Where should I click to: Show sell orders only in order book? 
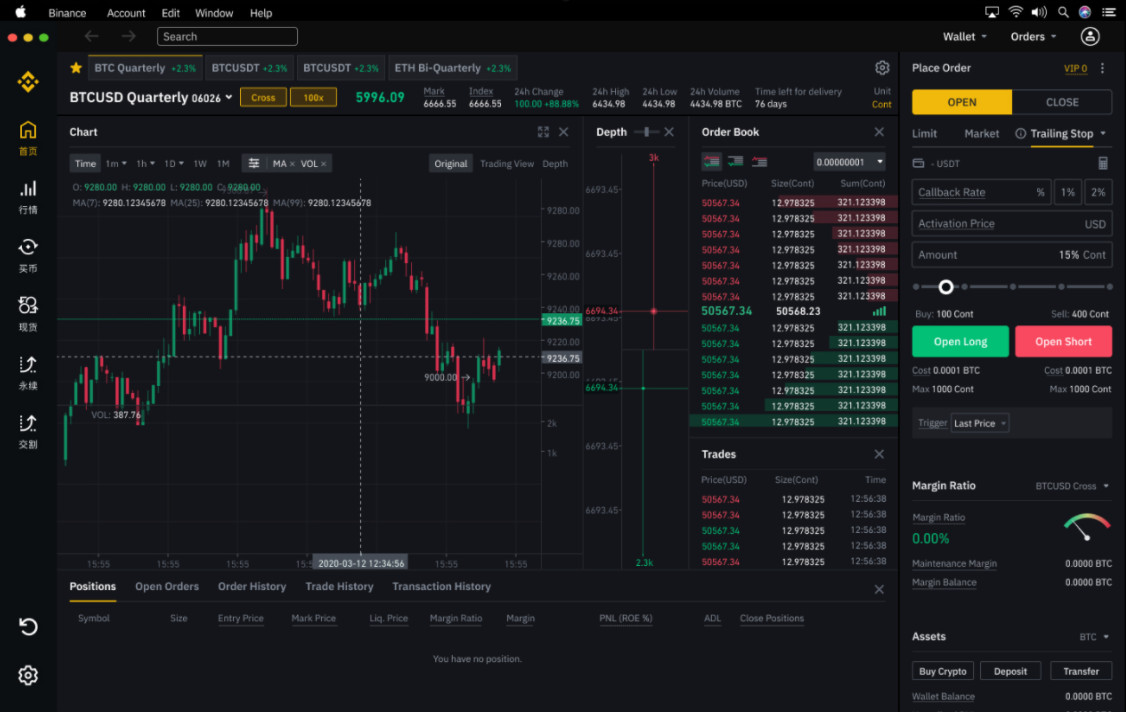click(x=759, y=162)
